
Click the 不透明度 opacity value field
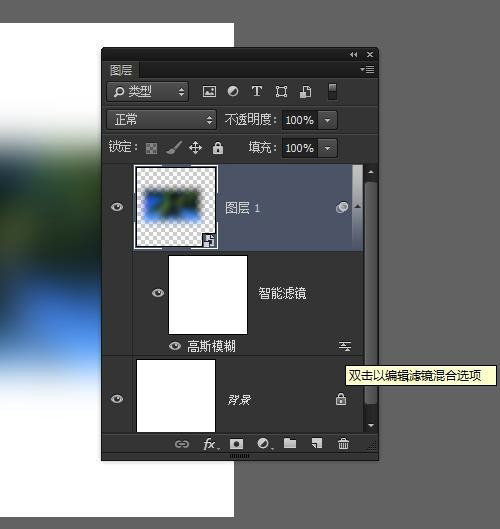[x=300, y=120]
